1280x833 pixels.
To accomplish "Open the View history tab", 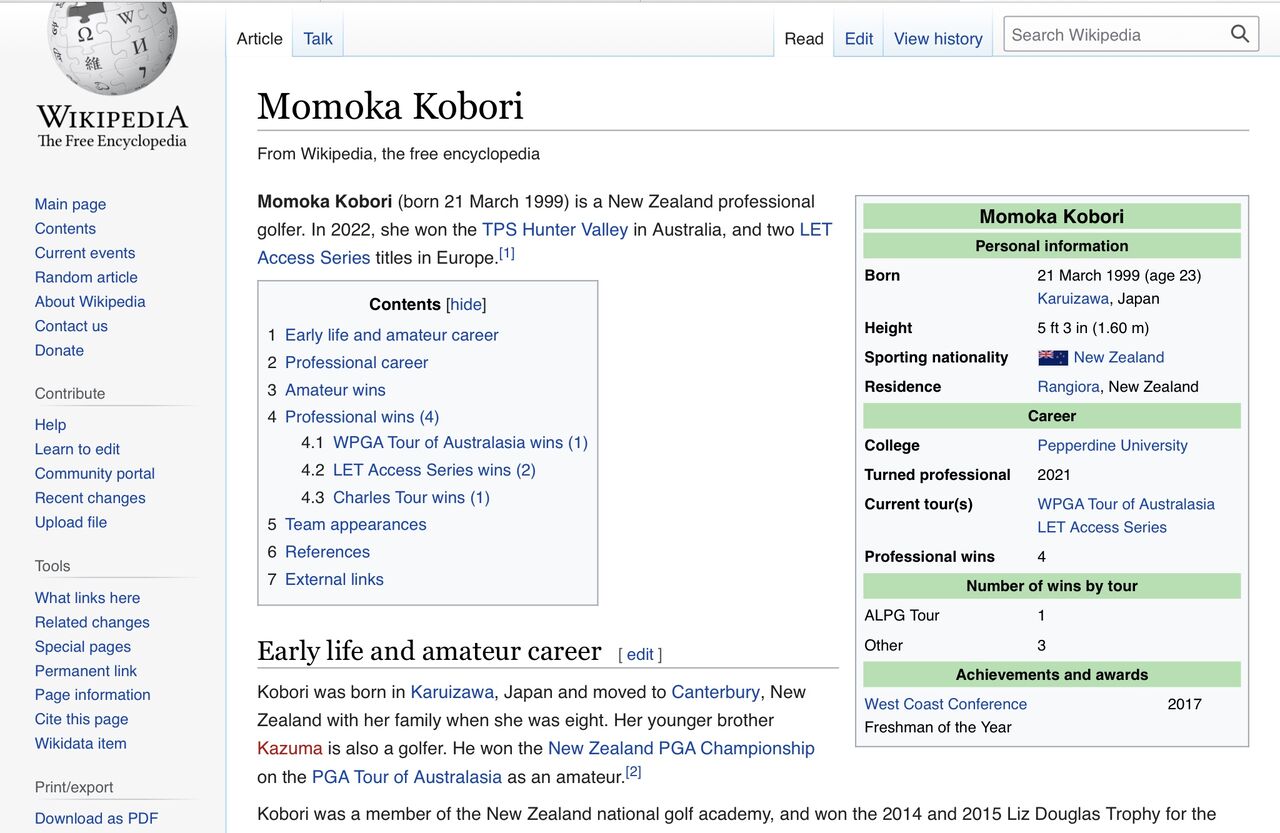I will pyautogui.click(x=938, y=38).
